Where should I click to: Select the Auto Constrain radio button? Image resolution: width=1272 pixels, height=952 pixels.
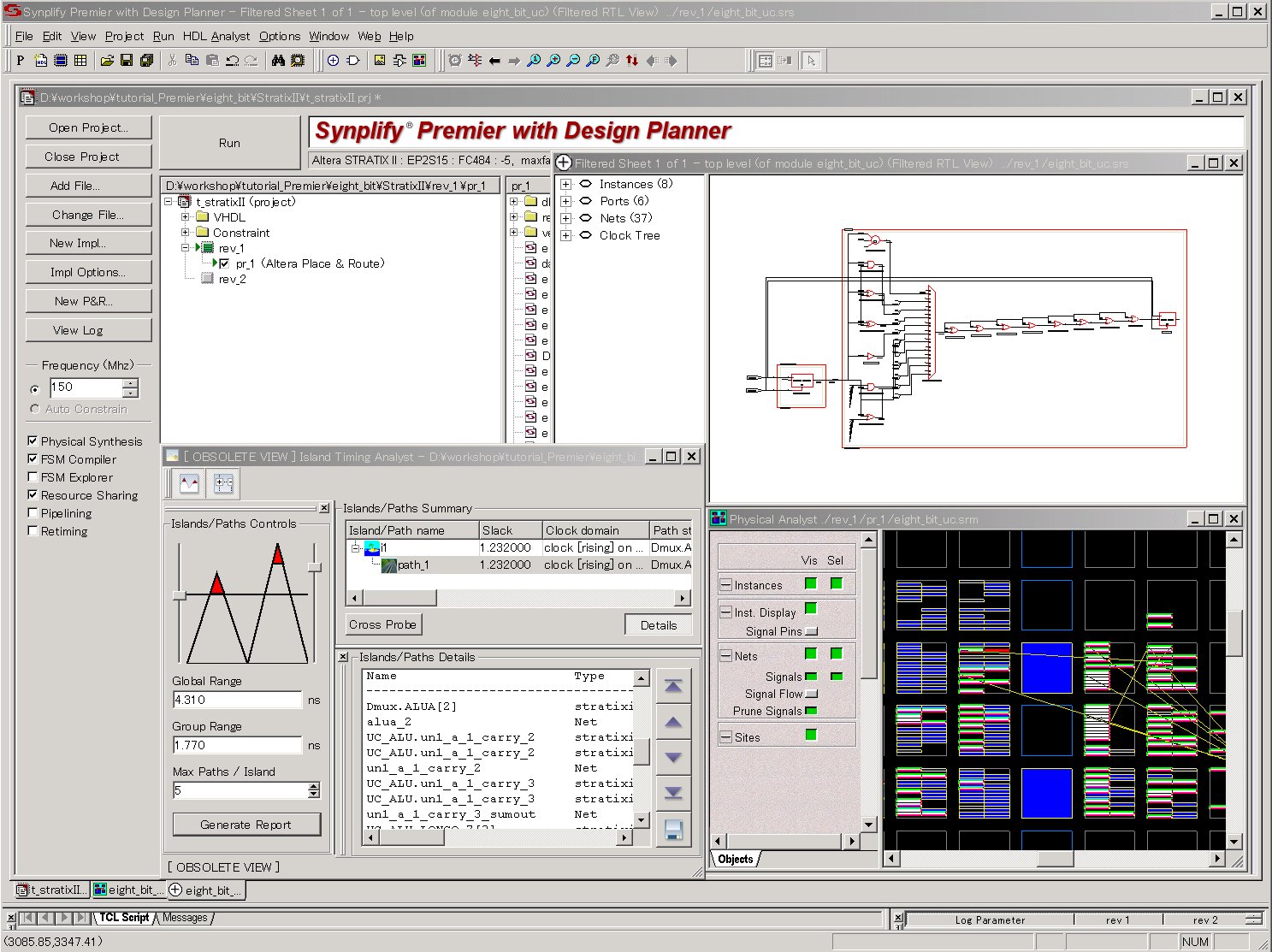pyautogui.click(x=34, y=409)
